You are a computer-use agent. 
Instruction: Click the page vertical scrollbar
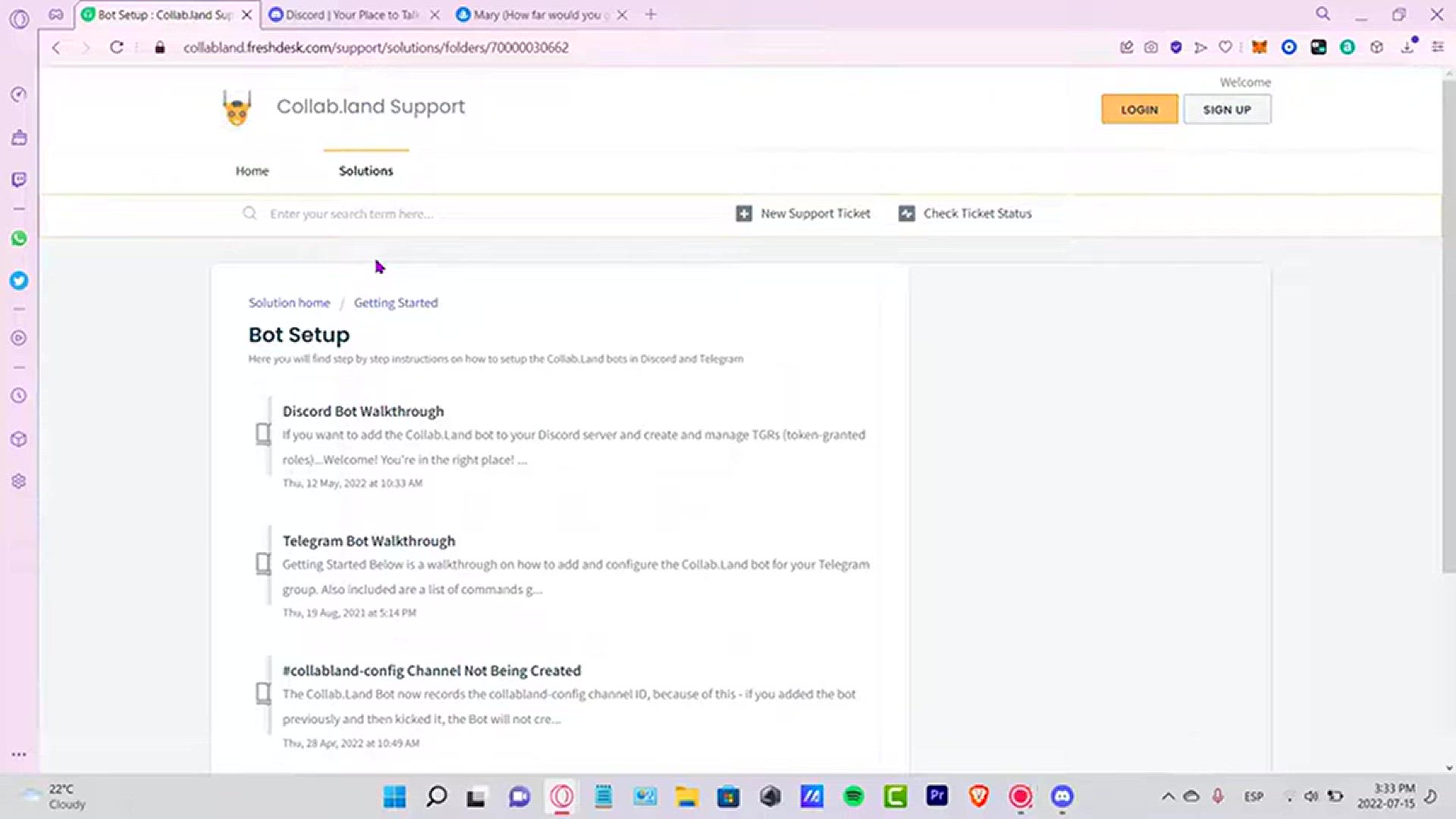coord(1448,326)
